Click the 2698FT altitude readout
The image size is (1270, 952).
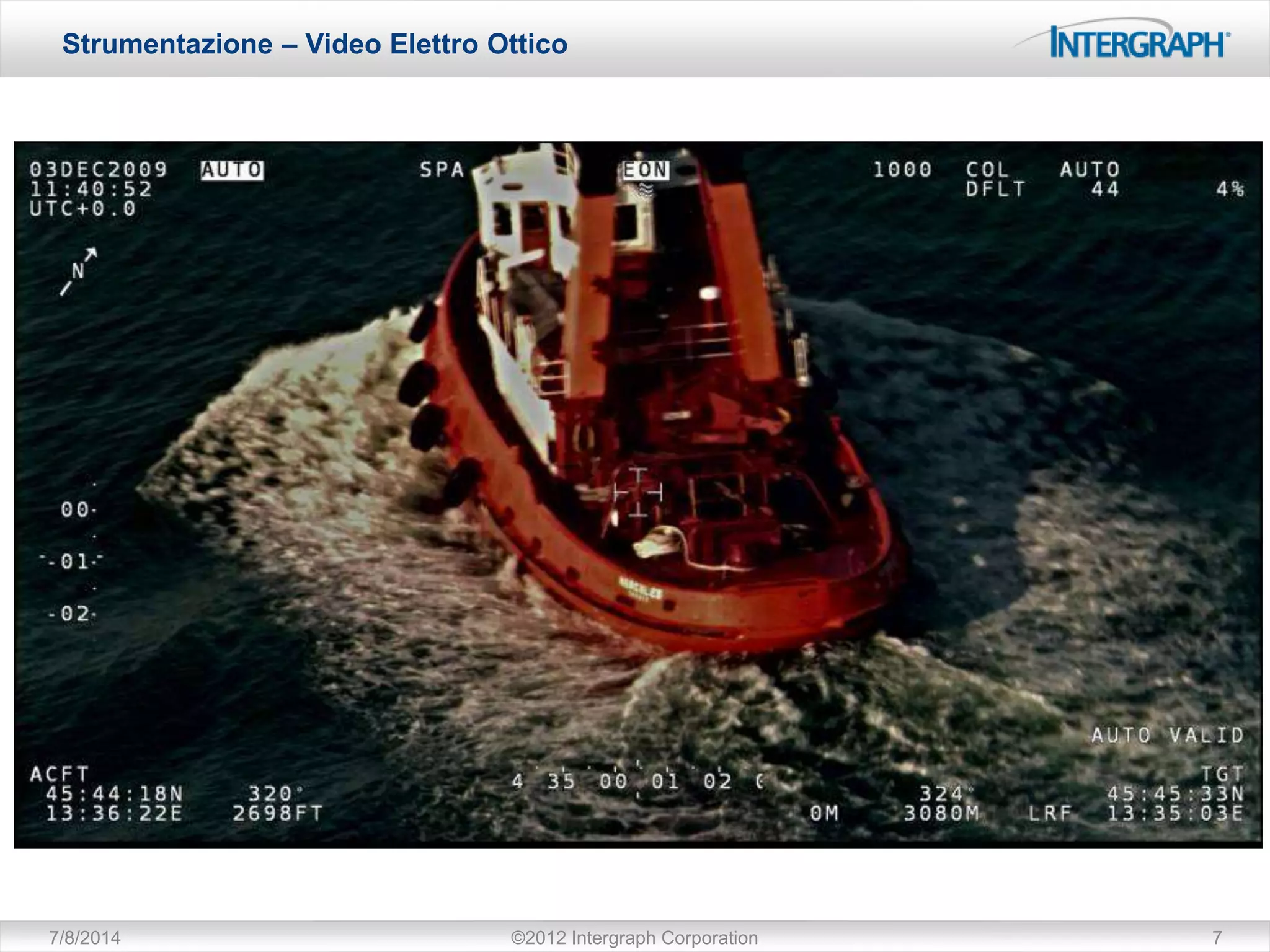coord(278,813)
